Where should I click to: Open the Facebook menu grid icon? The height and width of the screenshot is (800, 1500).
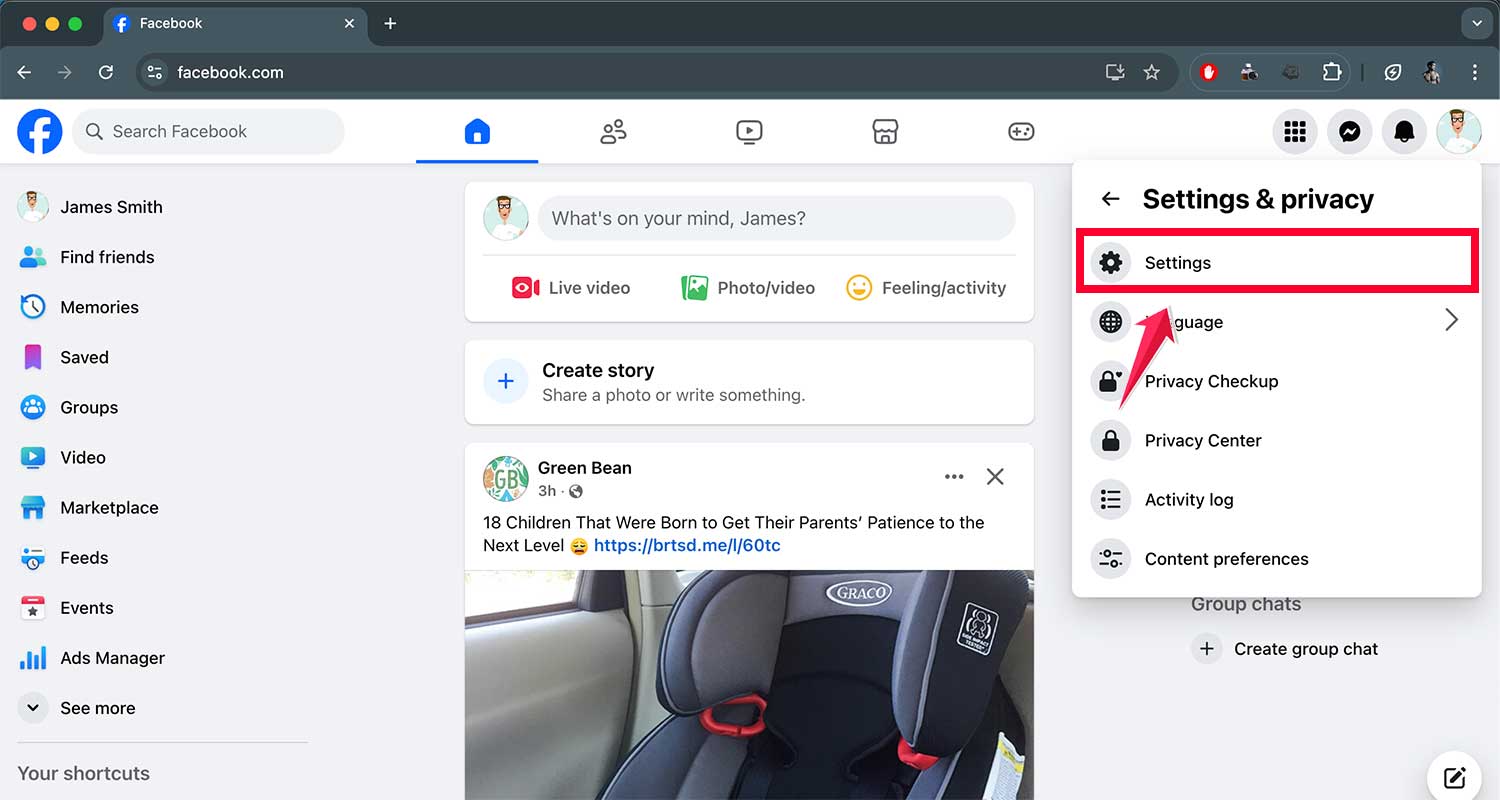[x=1295, y=132]
